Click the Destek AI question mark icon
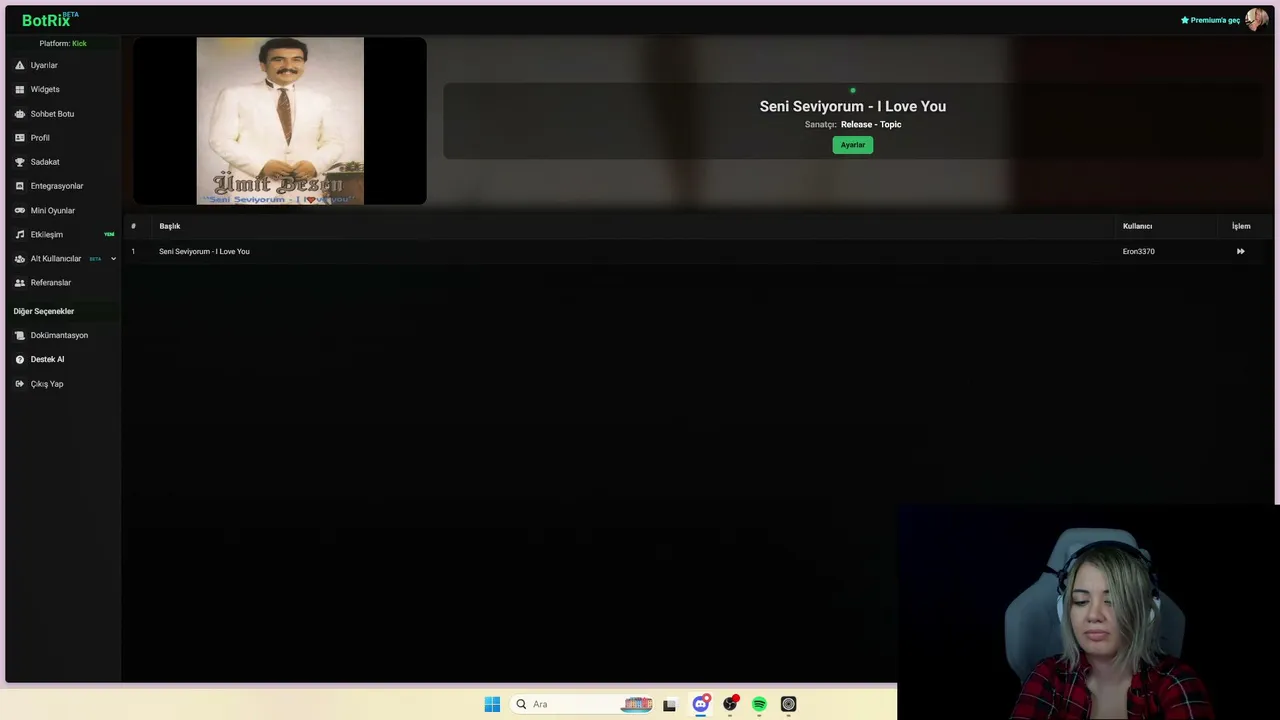 tap(19, 359)
